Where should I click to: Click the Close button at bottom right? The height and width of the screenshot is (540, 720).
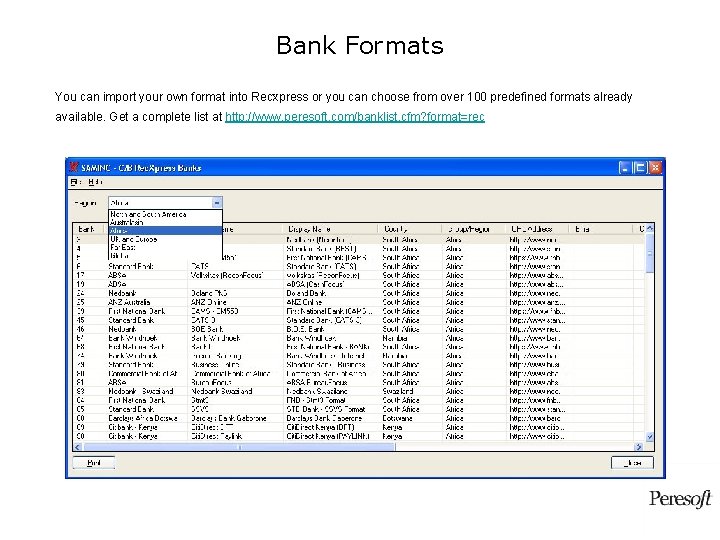coord(632,462)
